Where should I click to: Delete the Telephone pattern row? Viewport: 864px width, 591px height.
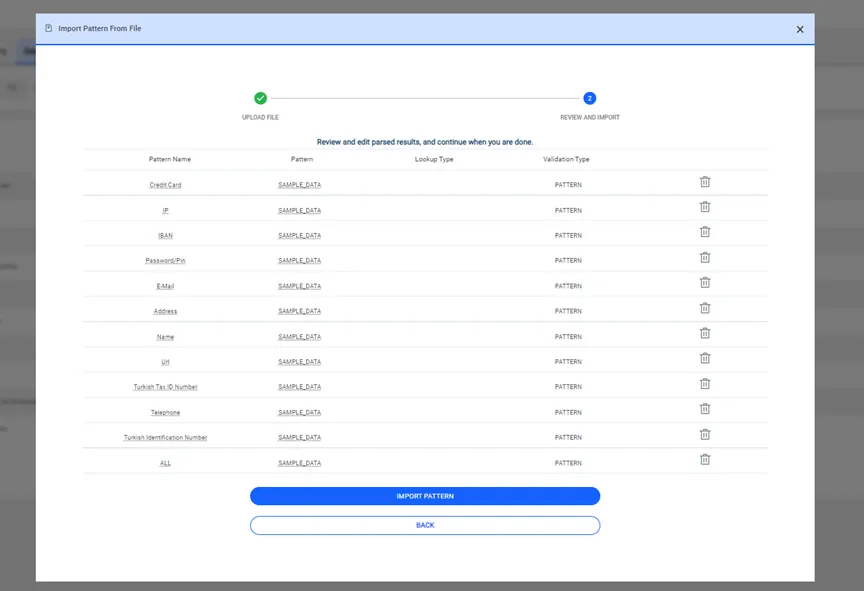point(705,409)
